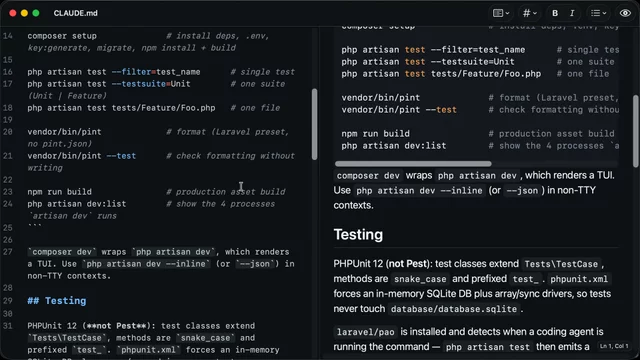
Task: Click the CLAUDE.md window title
Action: point(76,13)
